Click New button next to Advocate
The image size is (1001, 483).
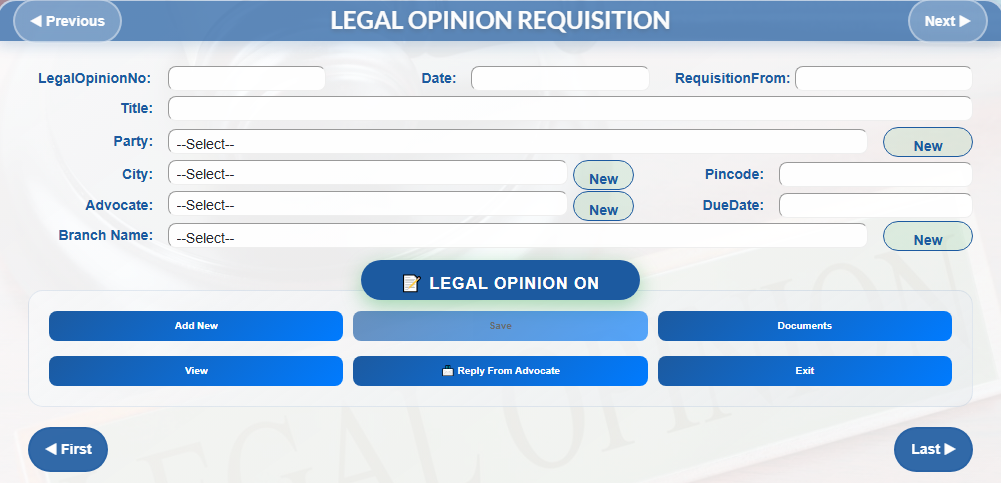[603, 208]
